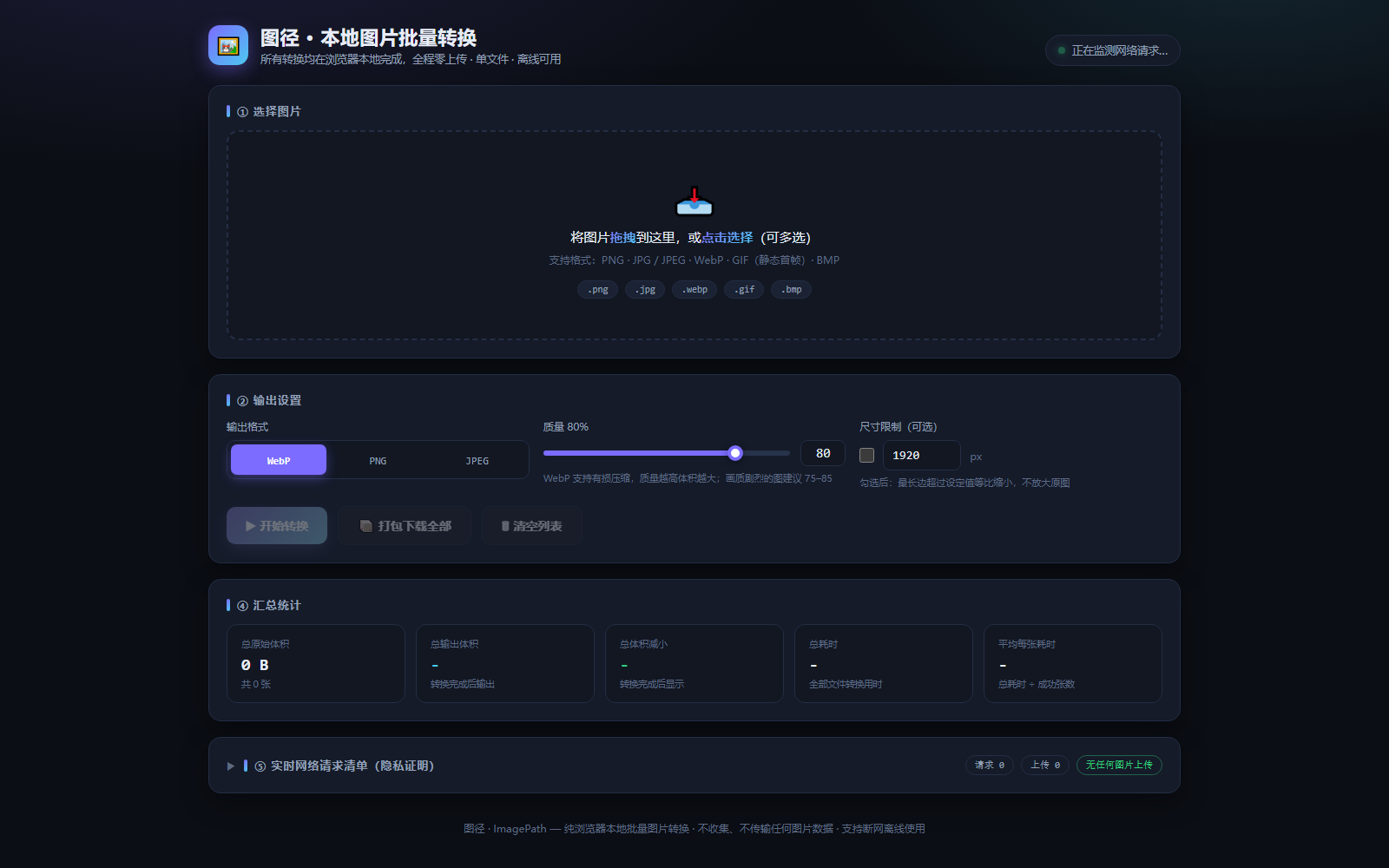Expand the 实时网络请求清单 section triangle
The height and width of the screenshot is (868, 1389).
click(231, 766)
